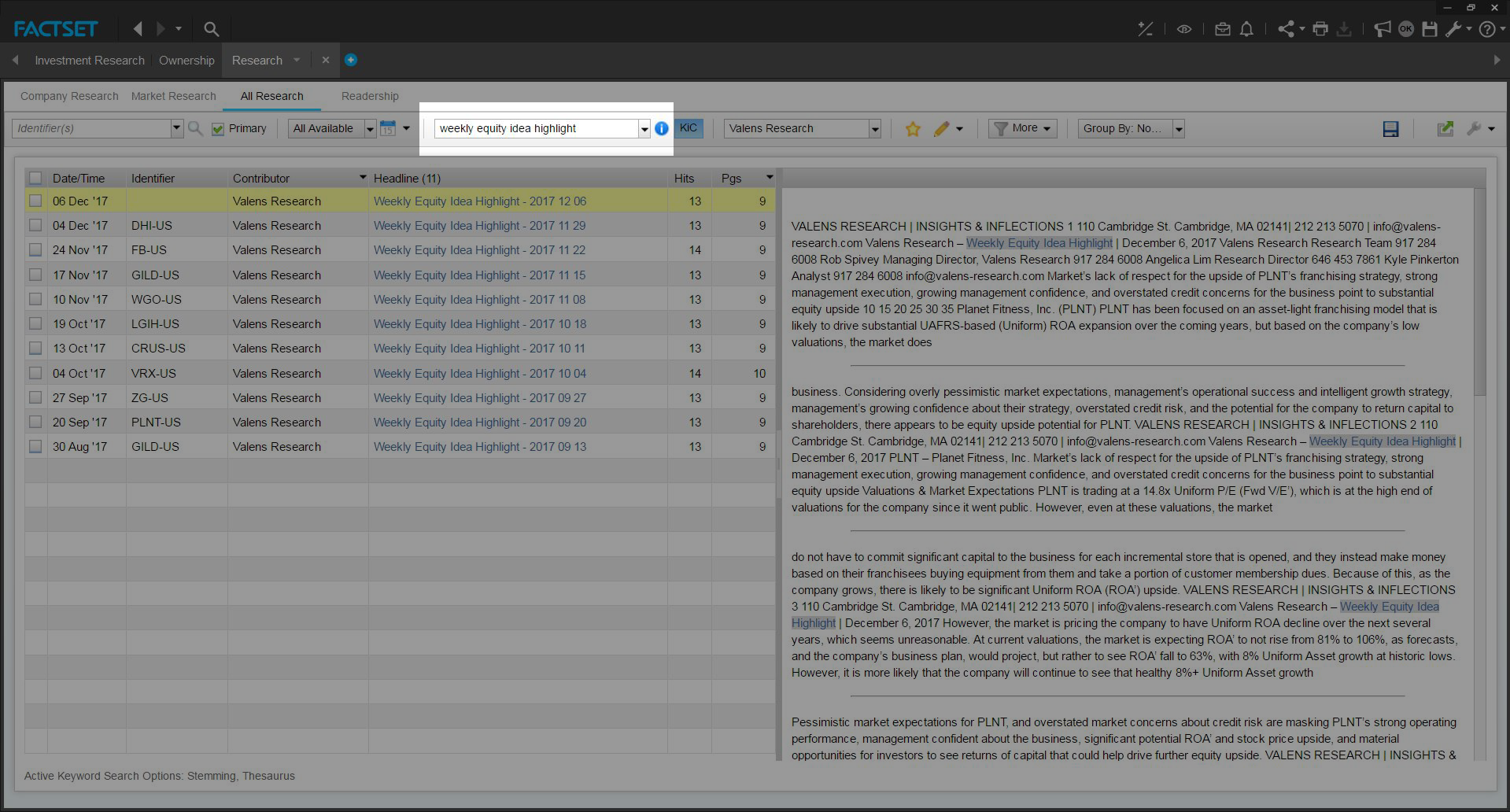Open report Weekly Equity Idea Highlight - 2017 10 18
This screenshot has width=1510, height=812.
pos(479,323)
